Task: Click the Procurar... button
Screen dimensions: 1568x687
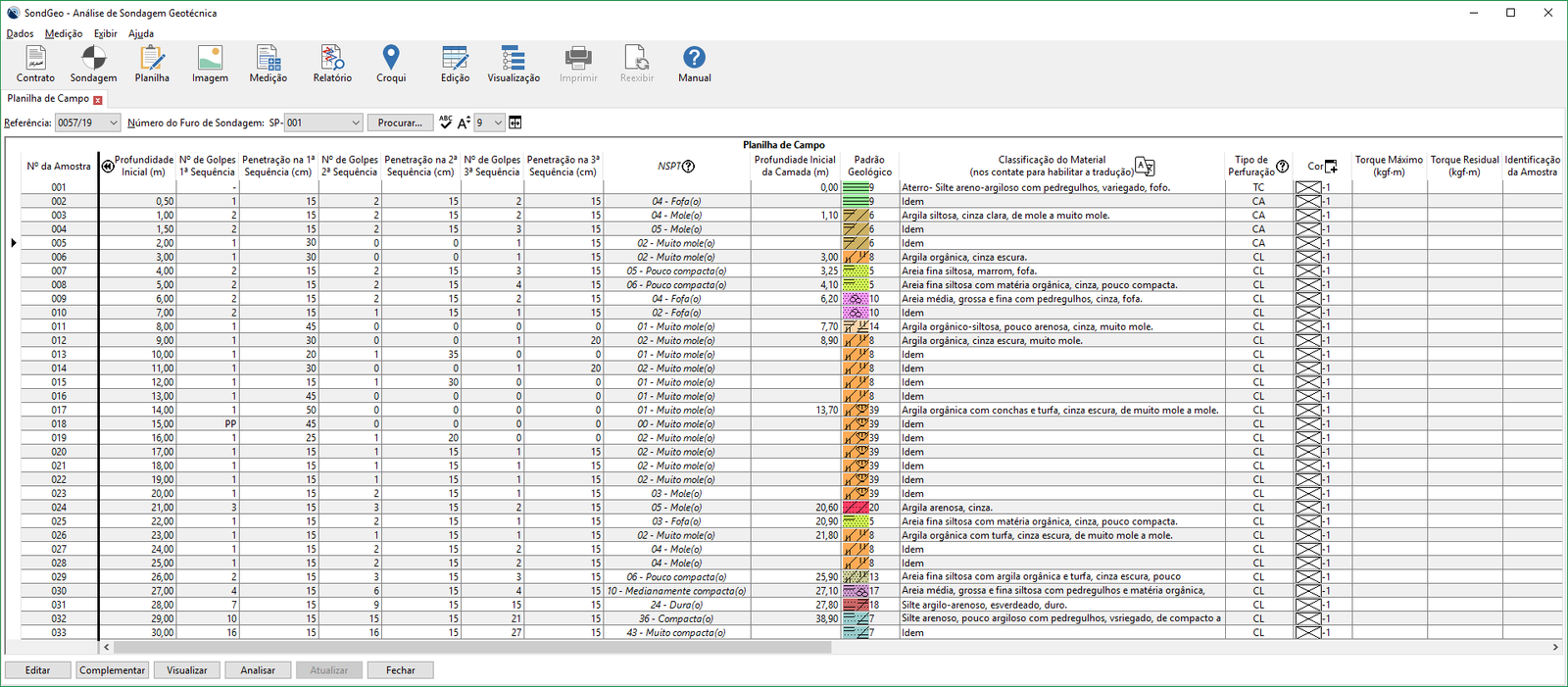Action: (400, 123)
